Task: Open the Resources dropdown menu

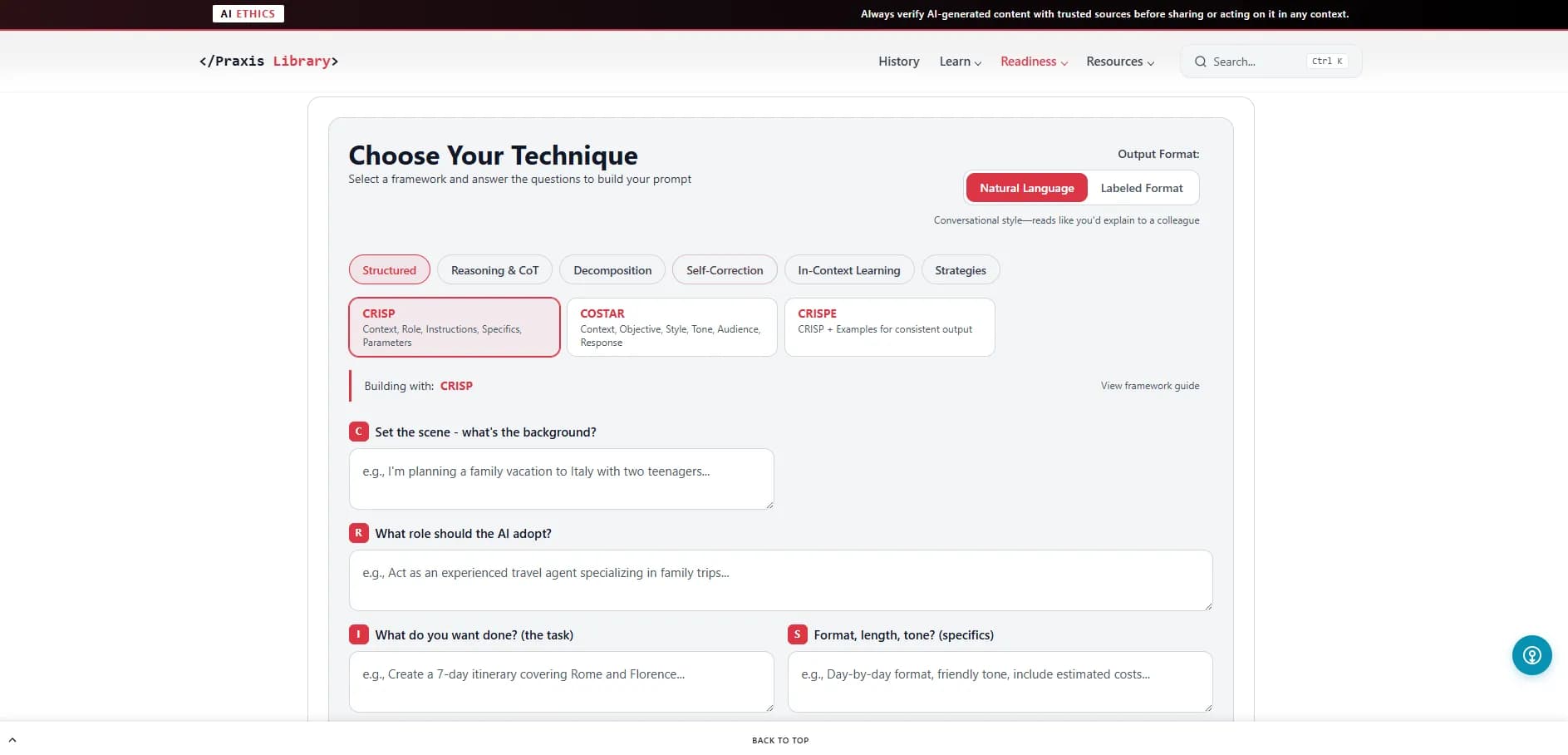Action: click(x=1119, y=62)
